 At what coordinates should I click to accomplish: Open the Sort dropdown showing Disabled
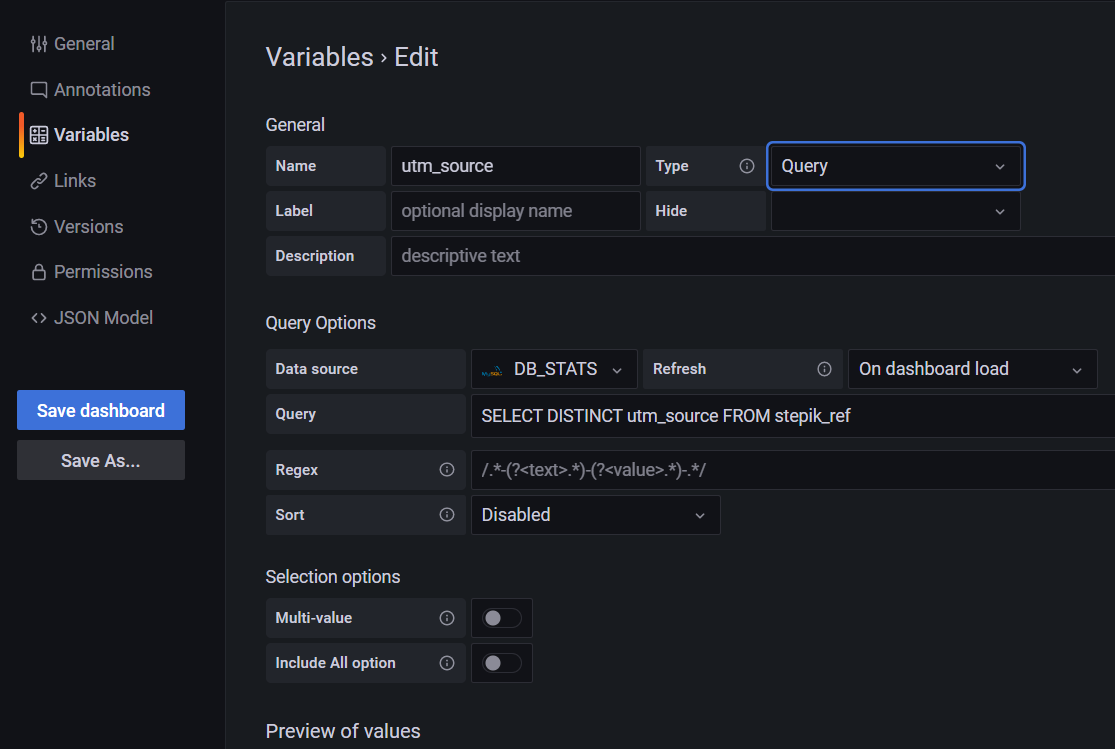[595, 515]
